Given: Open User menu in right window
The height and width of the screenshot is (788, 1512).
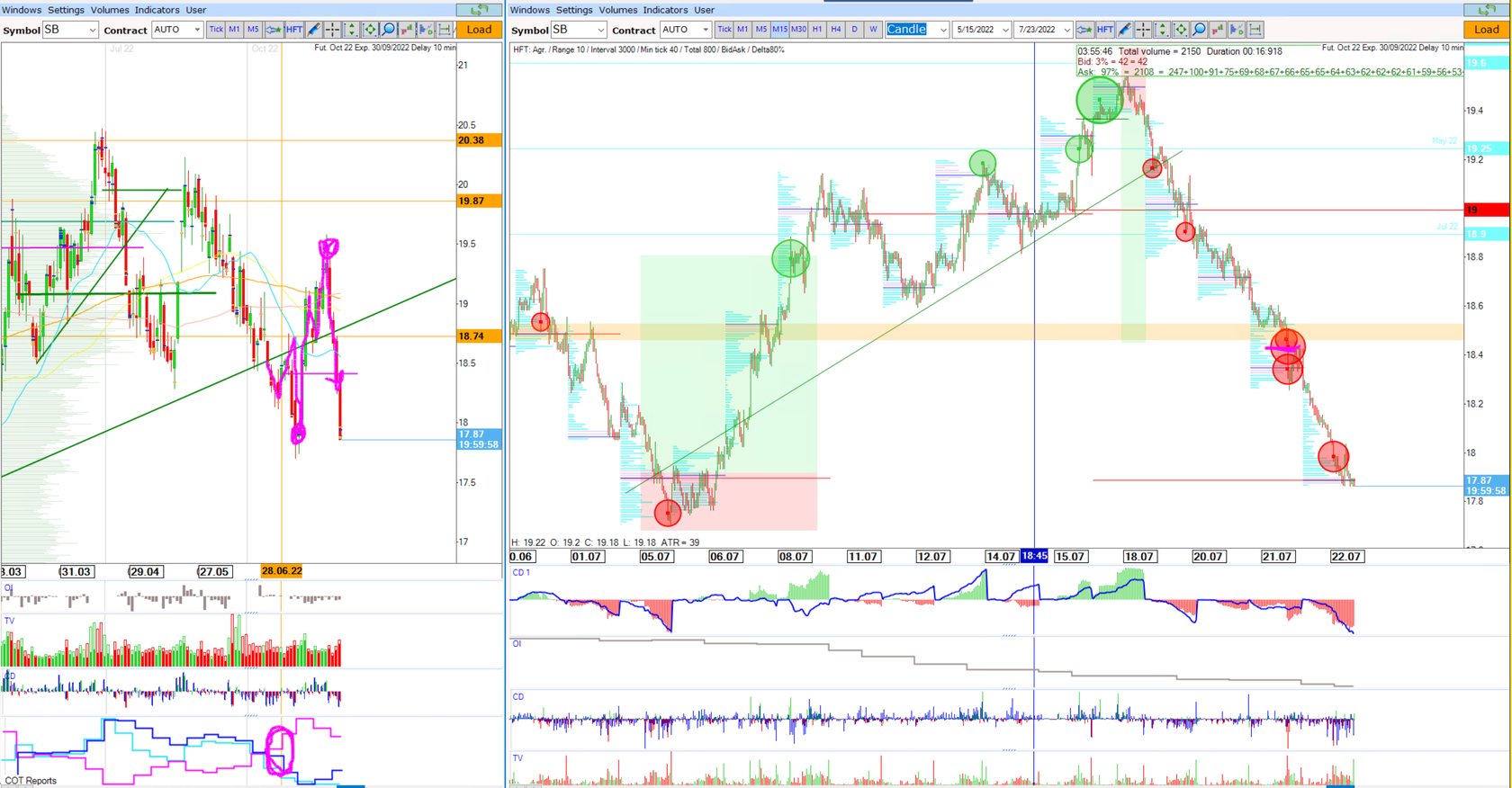Looking at the screenshot, I should pos(704,10).
